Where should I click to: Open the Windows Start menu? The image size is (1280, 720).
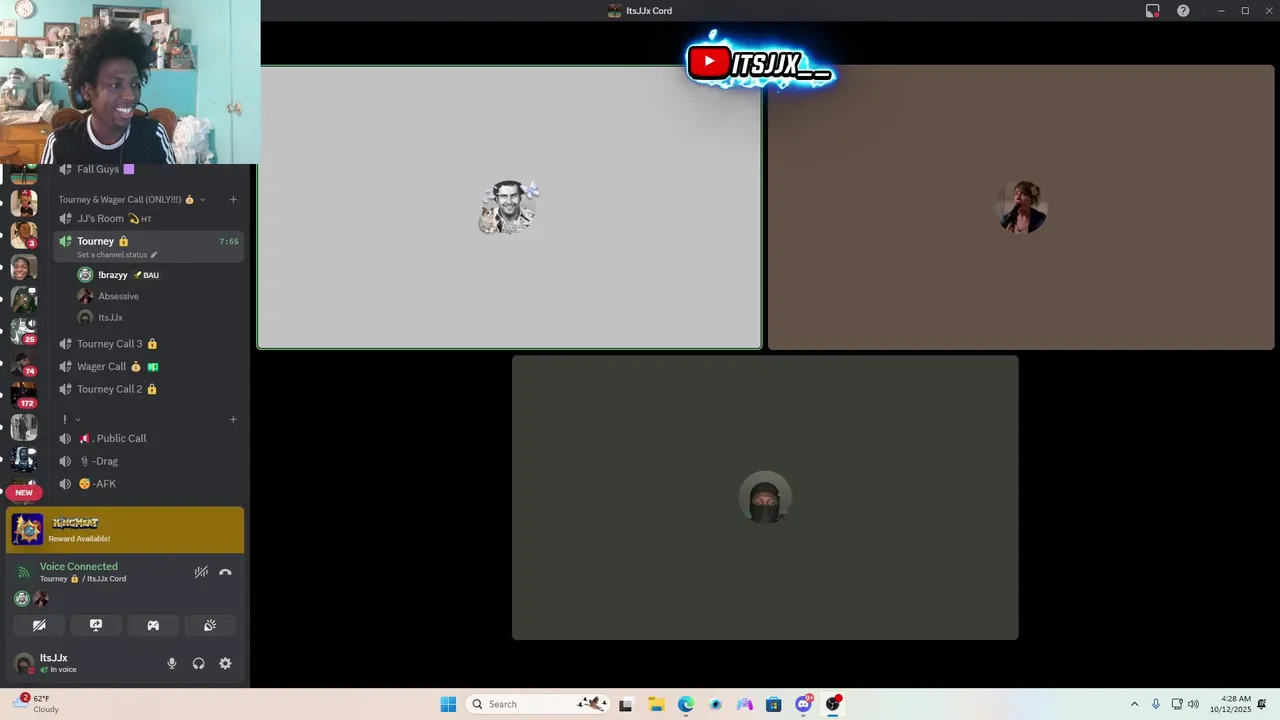click(x=448, y=704)
